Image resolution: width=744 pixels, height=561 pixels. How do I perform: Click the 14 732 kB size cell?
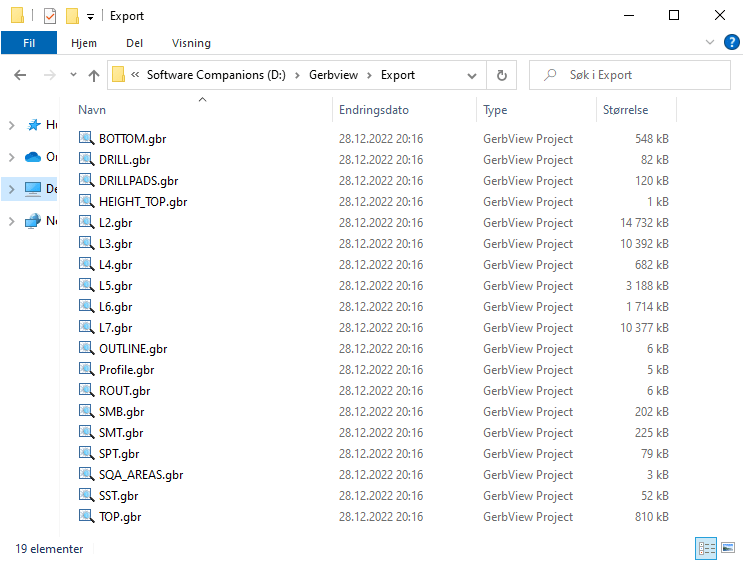pos(644,223)
